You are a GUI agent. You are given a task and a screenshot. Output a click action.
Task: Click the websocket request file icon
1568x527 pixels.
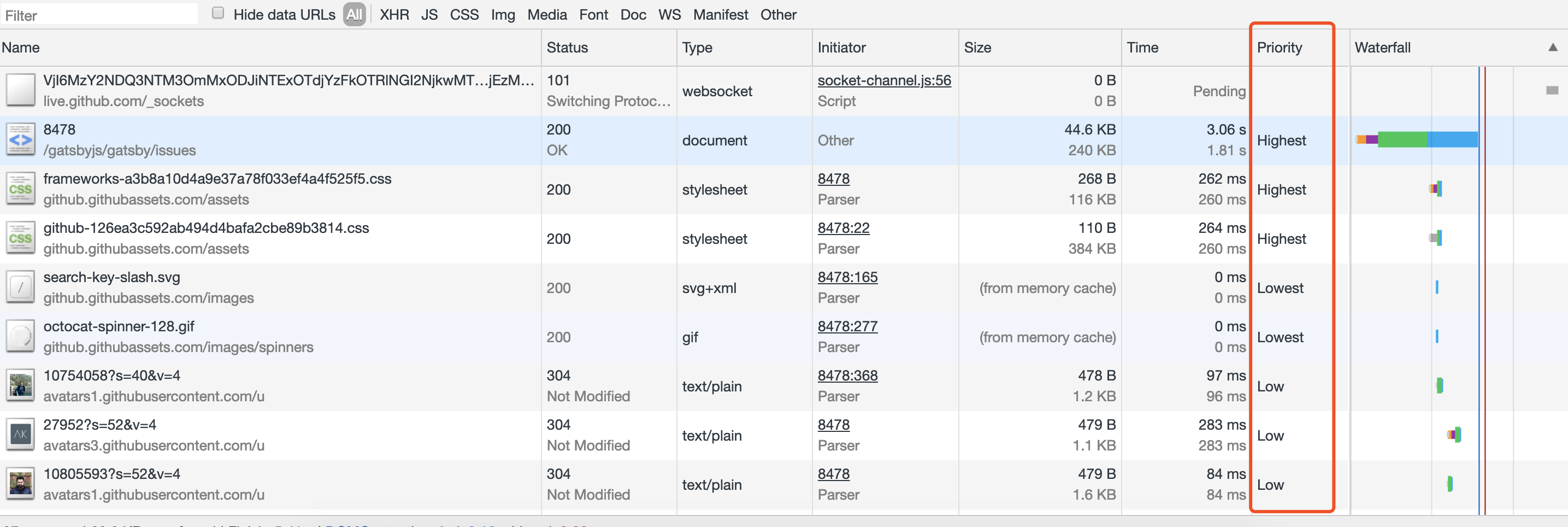[x=21, y=90]
